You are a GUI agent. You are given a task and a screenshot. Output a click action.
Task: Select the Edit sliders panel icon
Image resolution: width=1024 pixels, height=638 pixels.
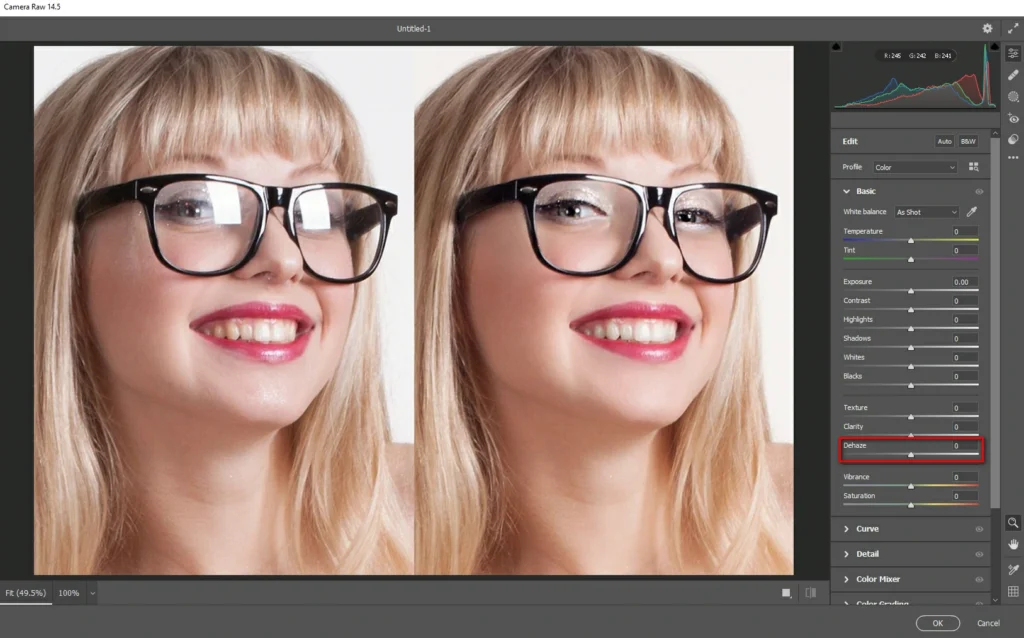[1013, 54]
